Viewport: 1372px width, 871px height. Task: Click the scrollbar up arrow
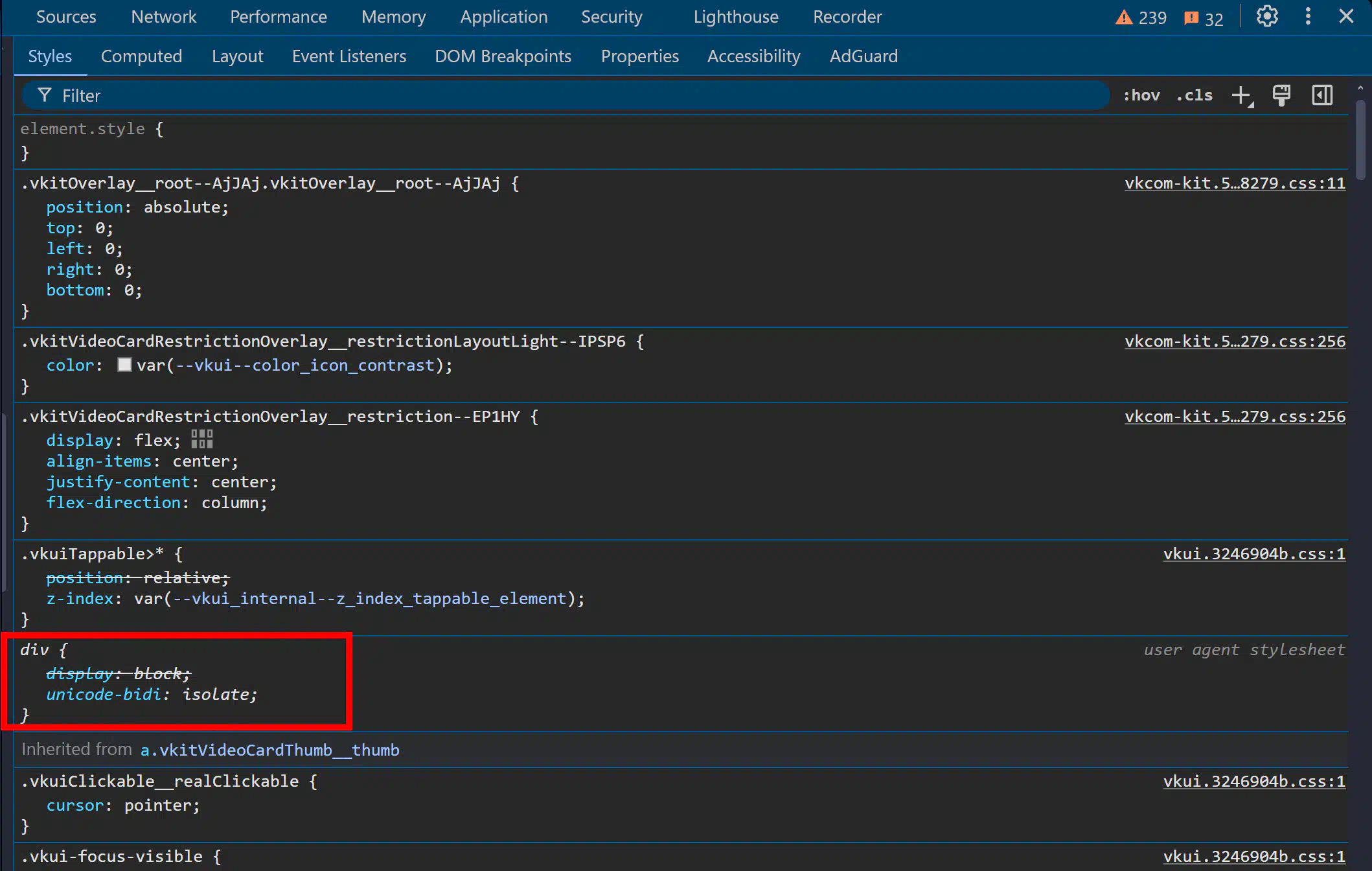click(1360, 87)
